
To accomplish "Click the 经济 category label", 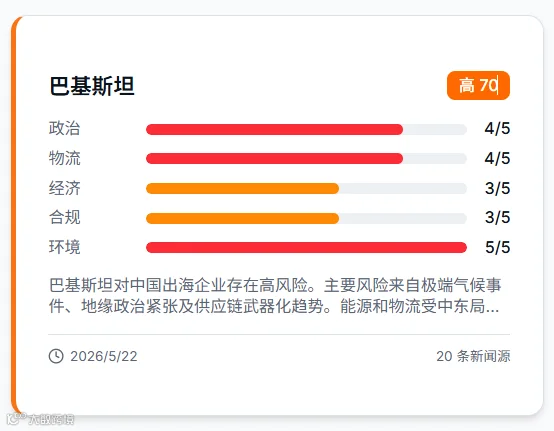I will (65, 188).
